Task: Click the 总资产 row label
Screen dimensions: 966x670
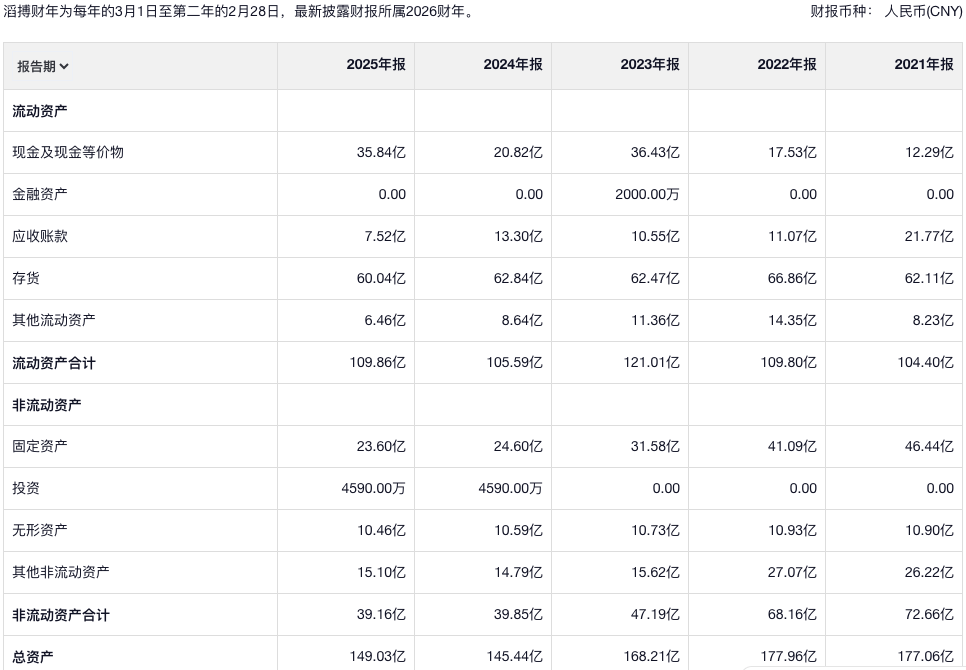Action: (x=33, y=657)
